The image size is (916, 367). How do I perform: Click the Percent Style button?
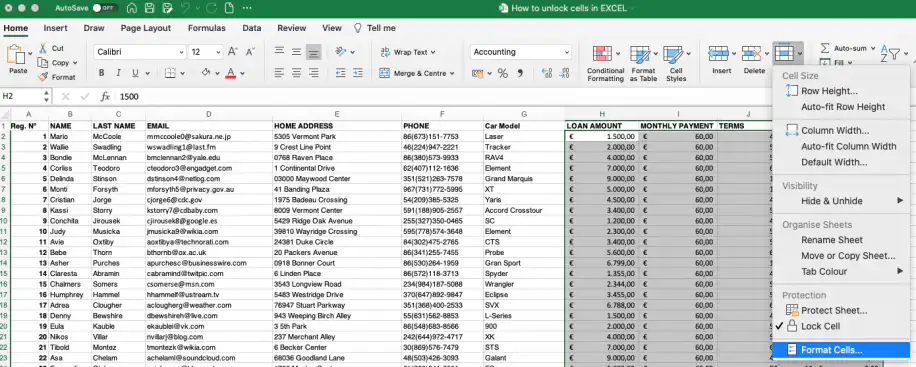point(502,73)
